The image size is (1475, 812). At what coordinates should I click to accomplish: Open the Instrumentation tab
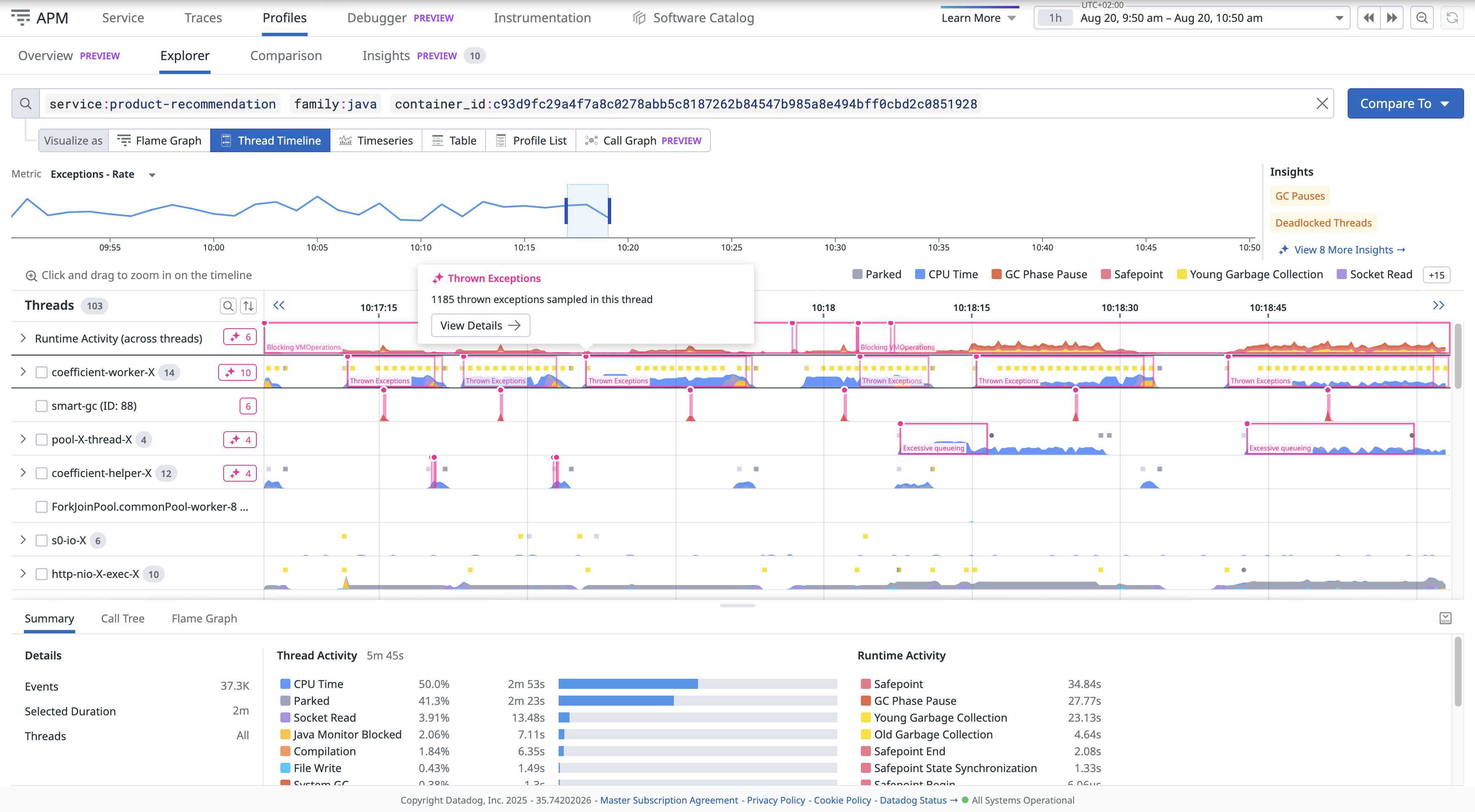(x=542, y=18)
